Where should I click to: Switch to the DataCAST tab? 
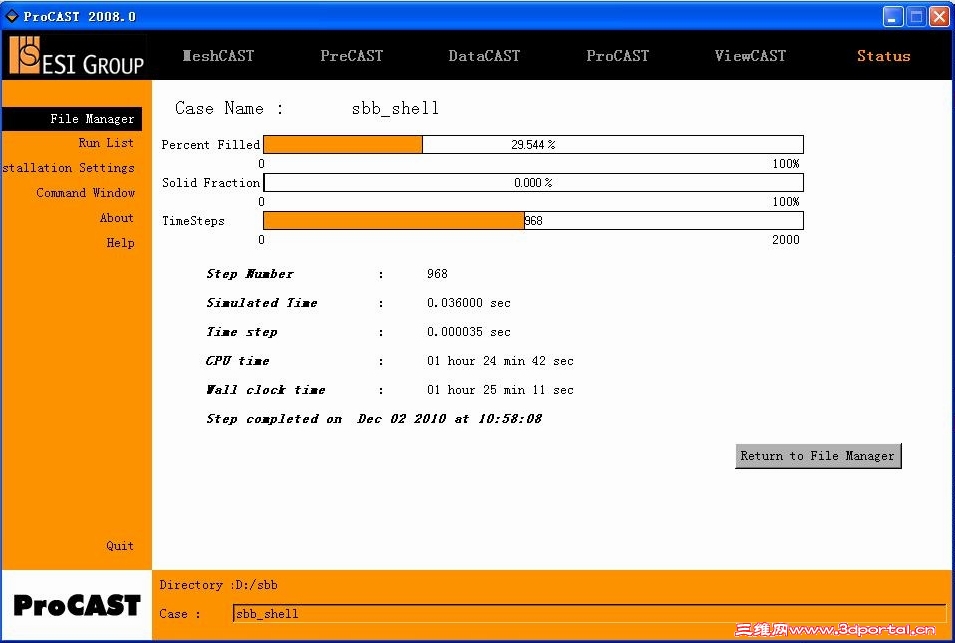coord(484,56)
